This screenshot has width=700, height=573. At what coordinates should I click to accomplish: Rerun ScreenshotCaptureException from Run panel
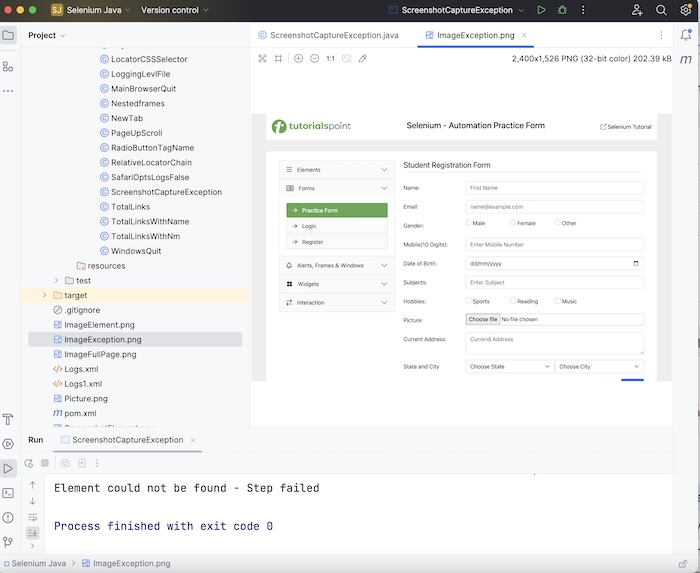29,463
